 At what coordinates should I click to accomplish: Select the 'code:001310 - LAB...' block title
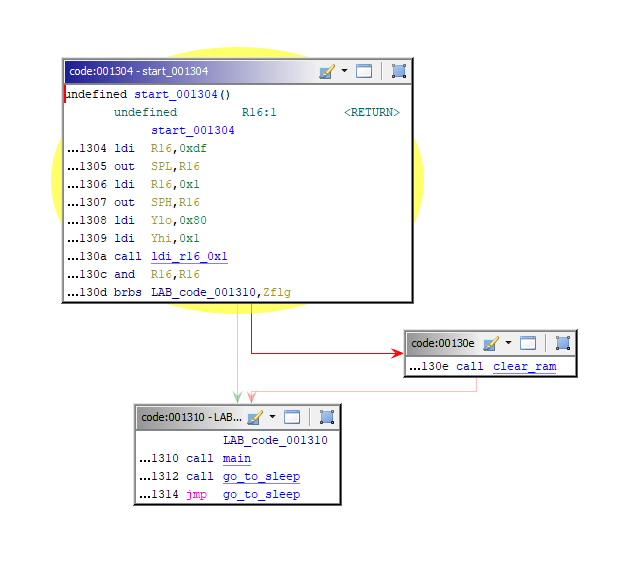(x=191, y=417)
